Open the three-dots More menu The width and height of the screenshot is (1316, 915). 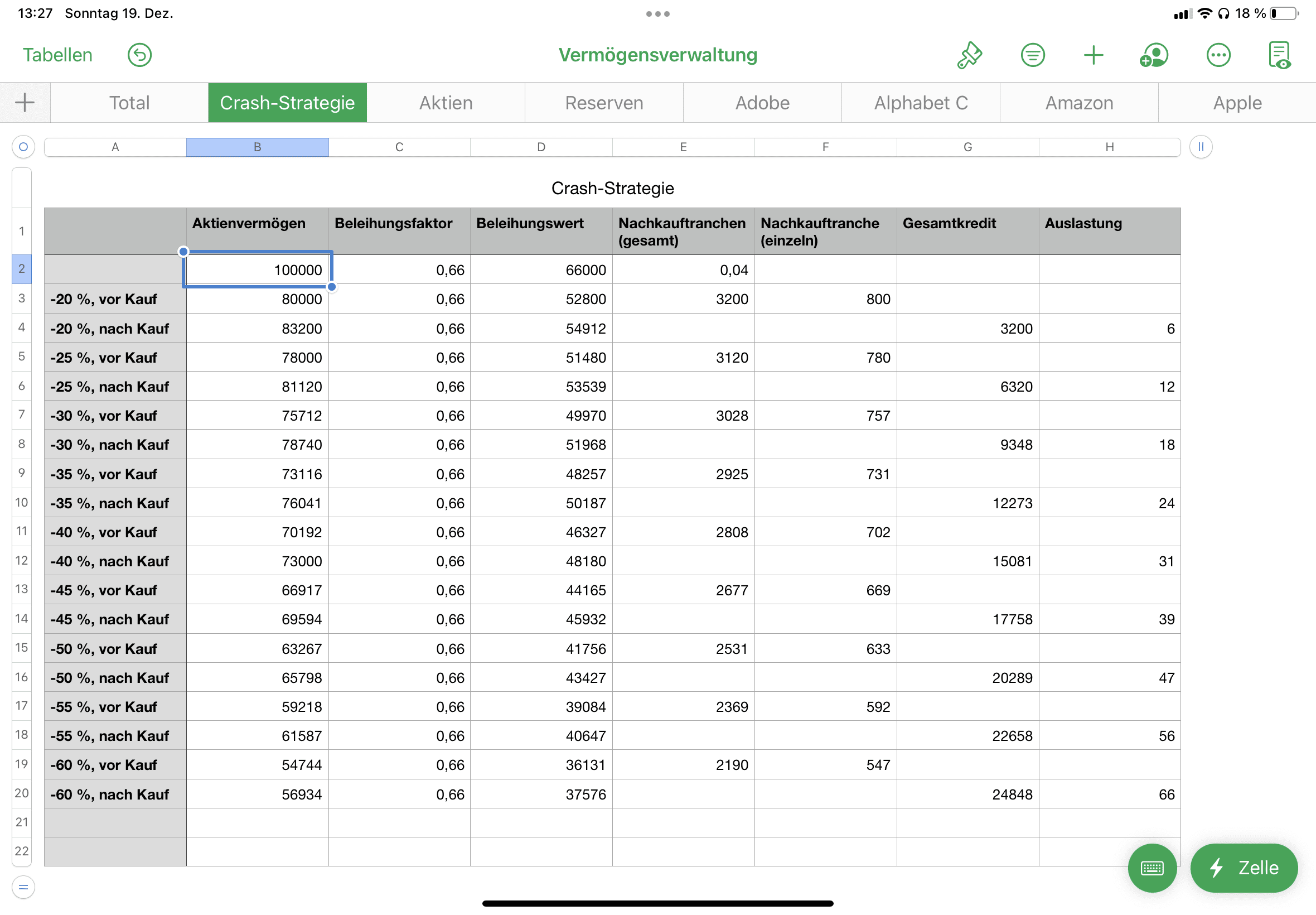pyautogui.click(x=1218, y=56)
